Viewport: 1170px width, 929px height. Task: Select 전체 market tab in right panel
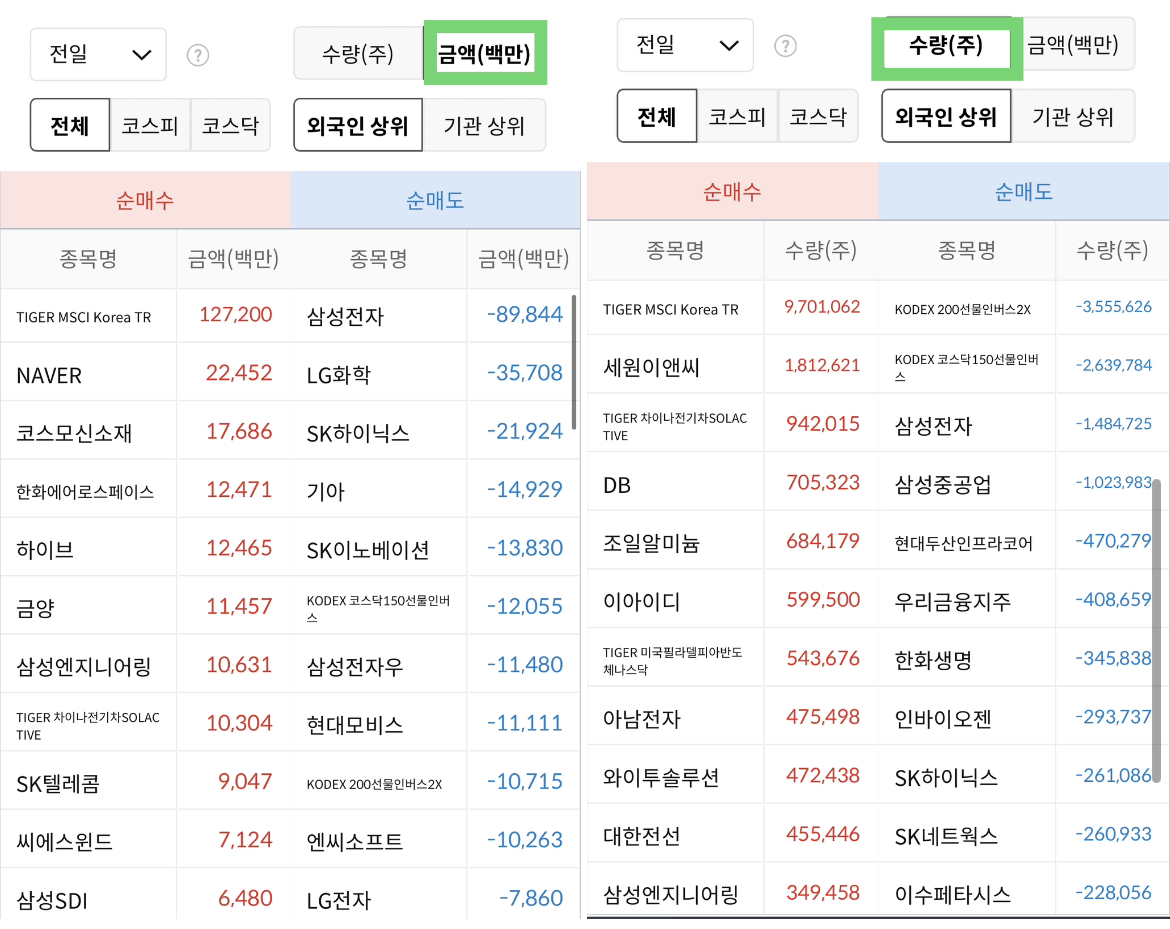657,116
